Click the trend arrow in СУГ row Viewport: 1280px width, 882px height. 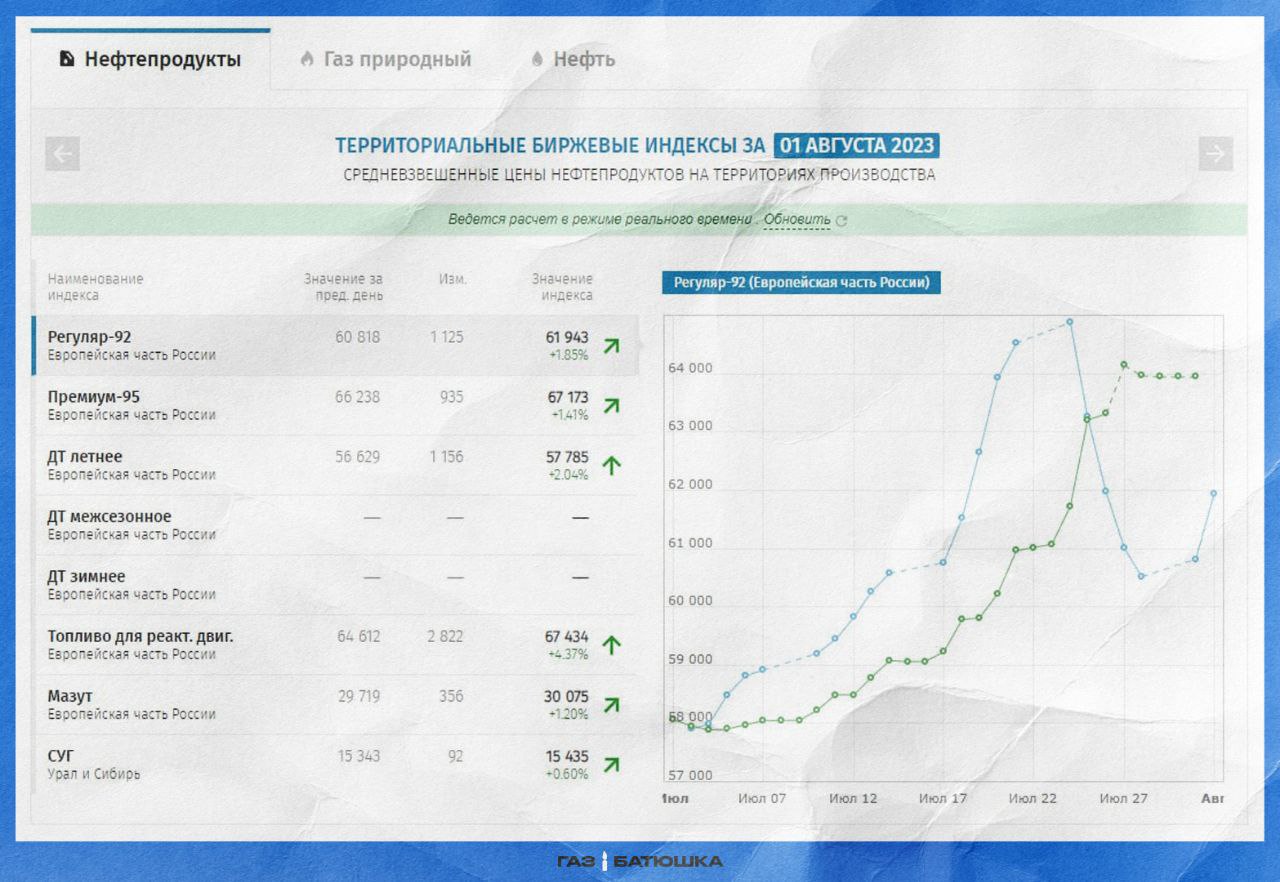point(611,765)
